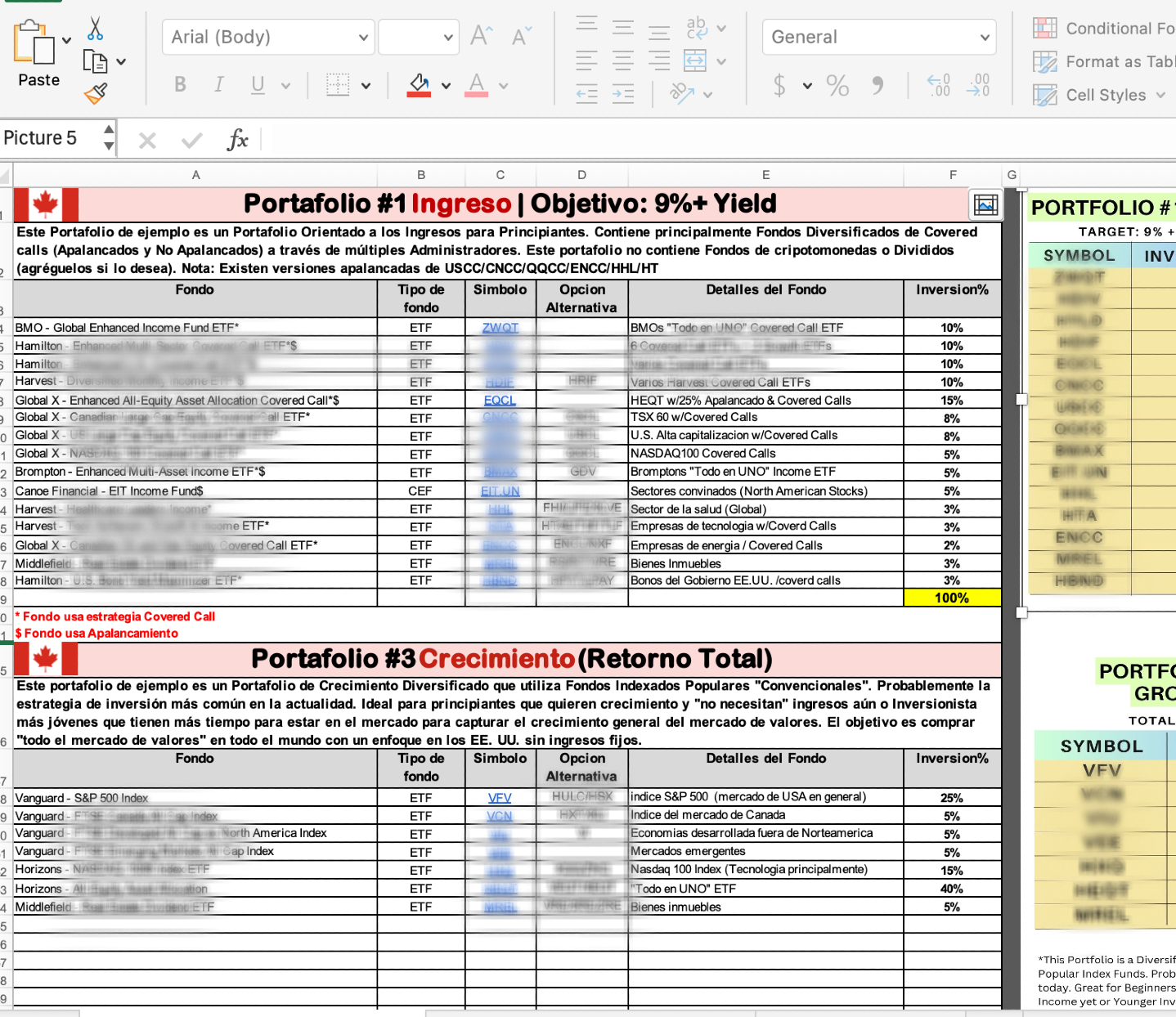Click the Percent Style icon

tap(837, 85)
